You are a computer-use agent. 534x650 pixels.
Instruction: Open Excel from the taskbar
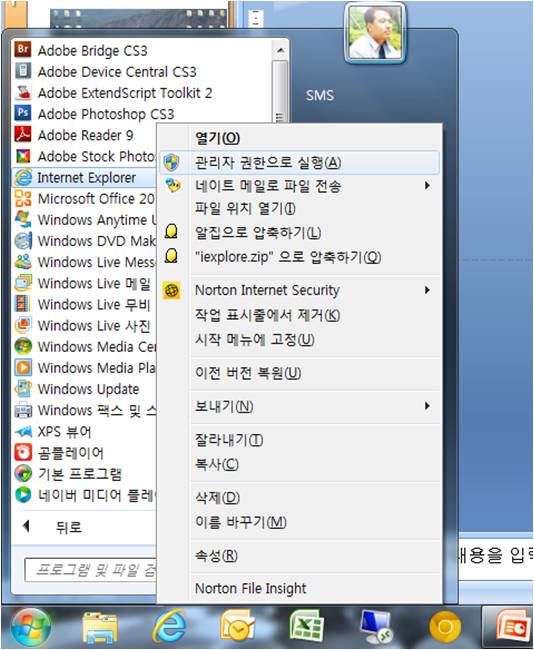[306, 627]
